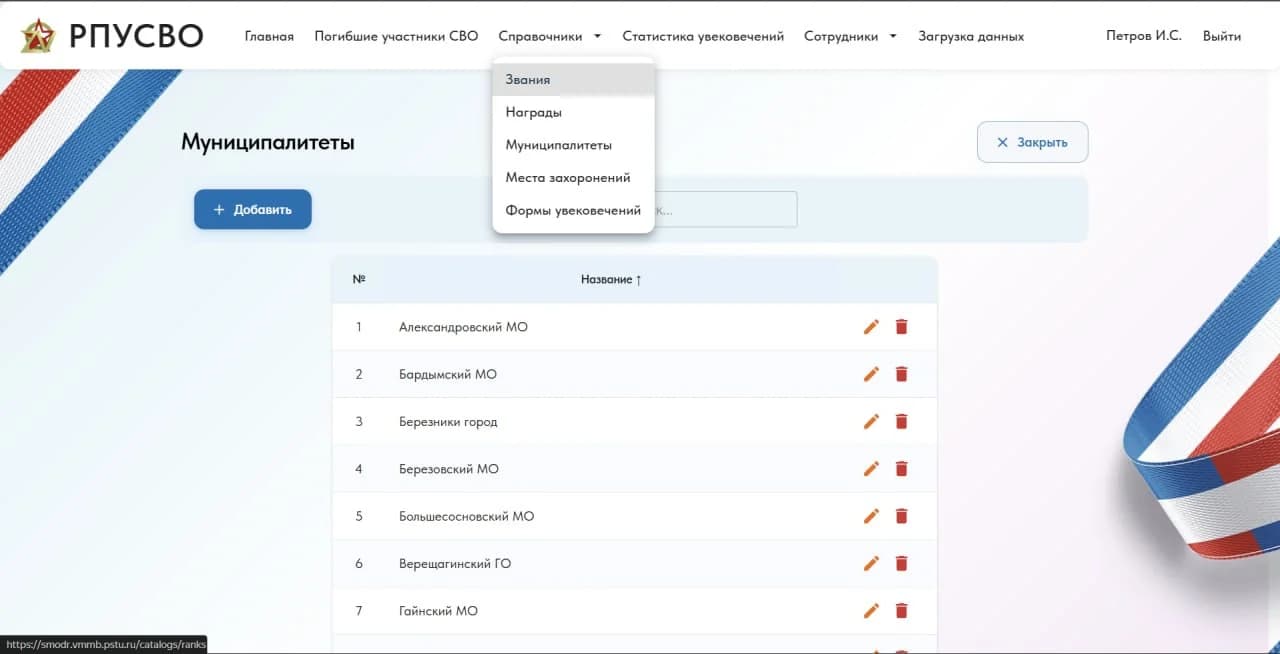1280x654 pixels.
Task: Expand the Сотрудники dropdown menu
Action: click(850, 36)
